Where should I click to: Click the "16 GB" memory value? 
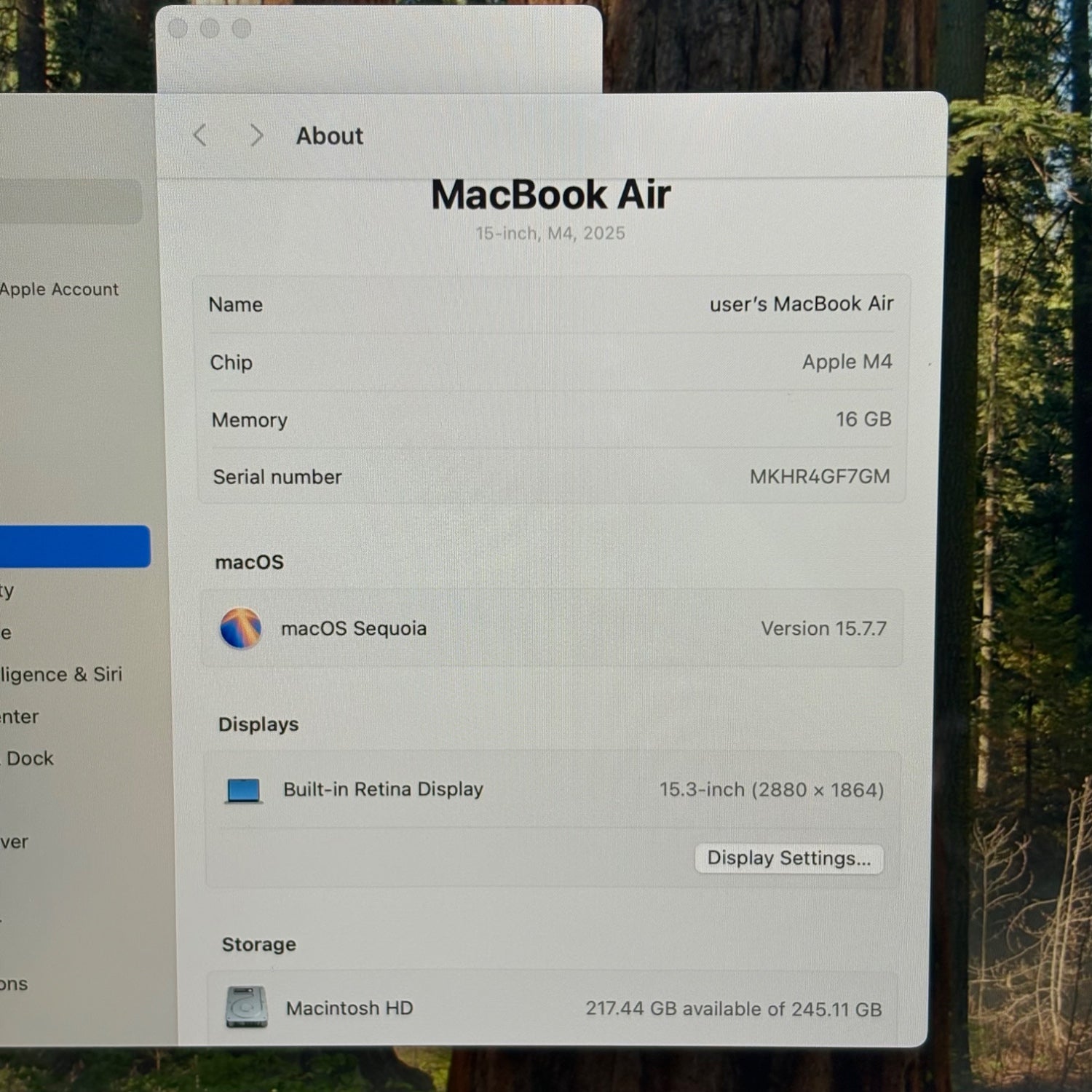pyautogui.click(x=863, y=419)
